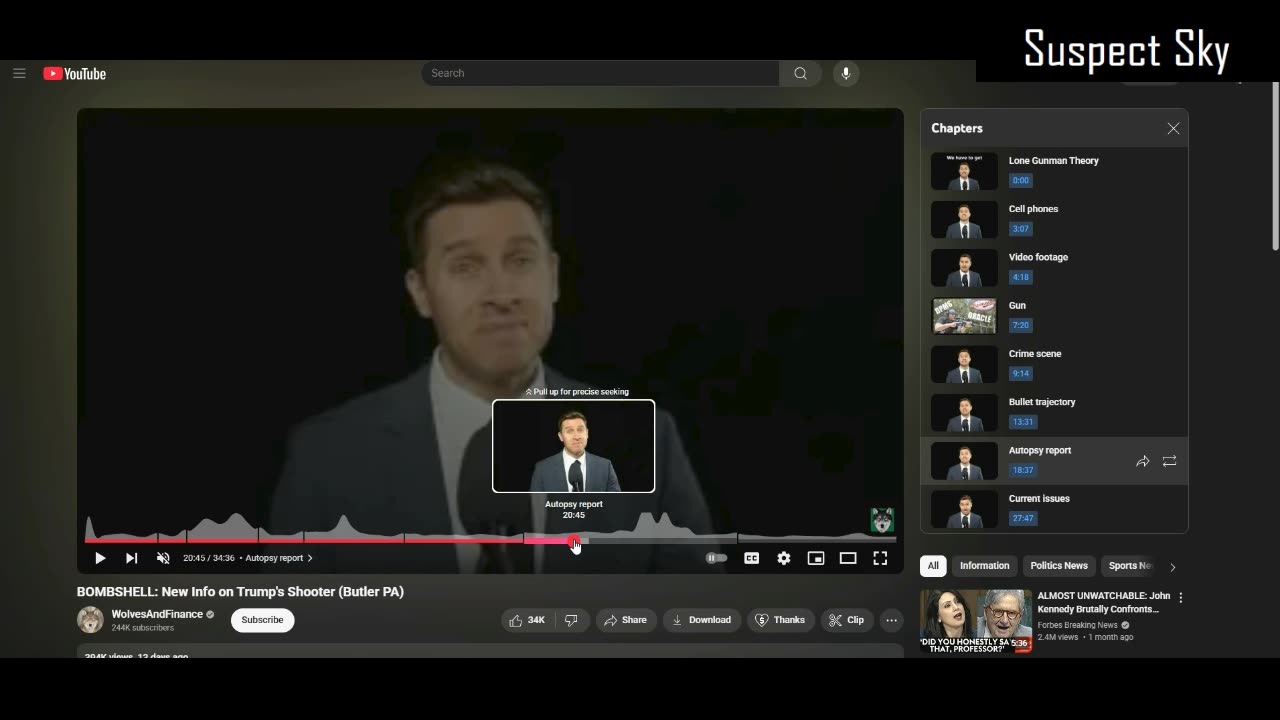The height and width of the screenshot is (720, 1280).
Task: Skip to the next video
Action: tap(131, 558)
